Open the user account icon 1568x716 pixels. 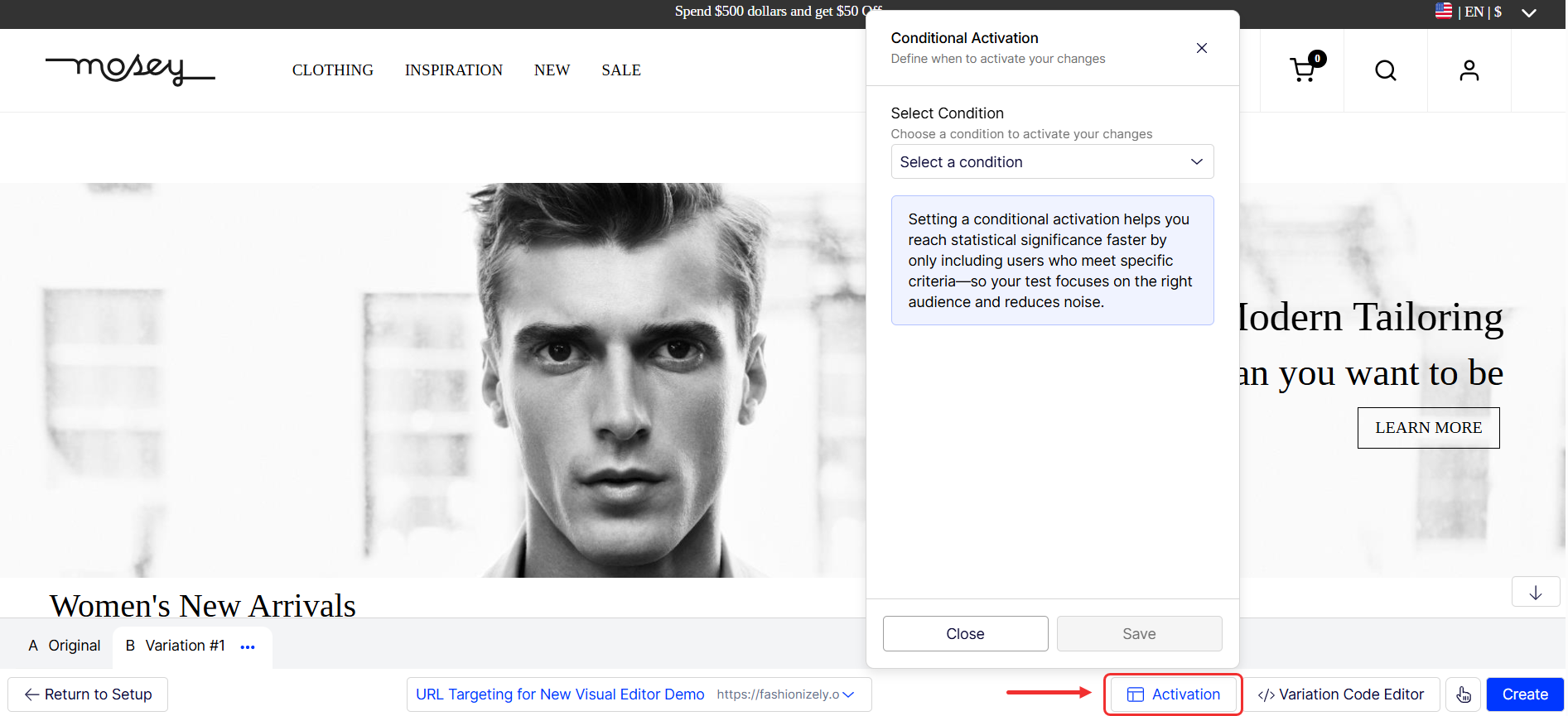pos(1469,71)
